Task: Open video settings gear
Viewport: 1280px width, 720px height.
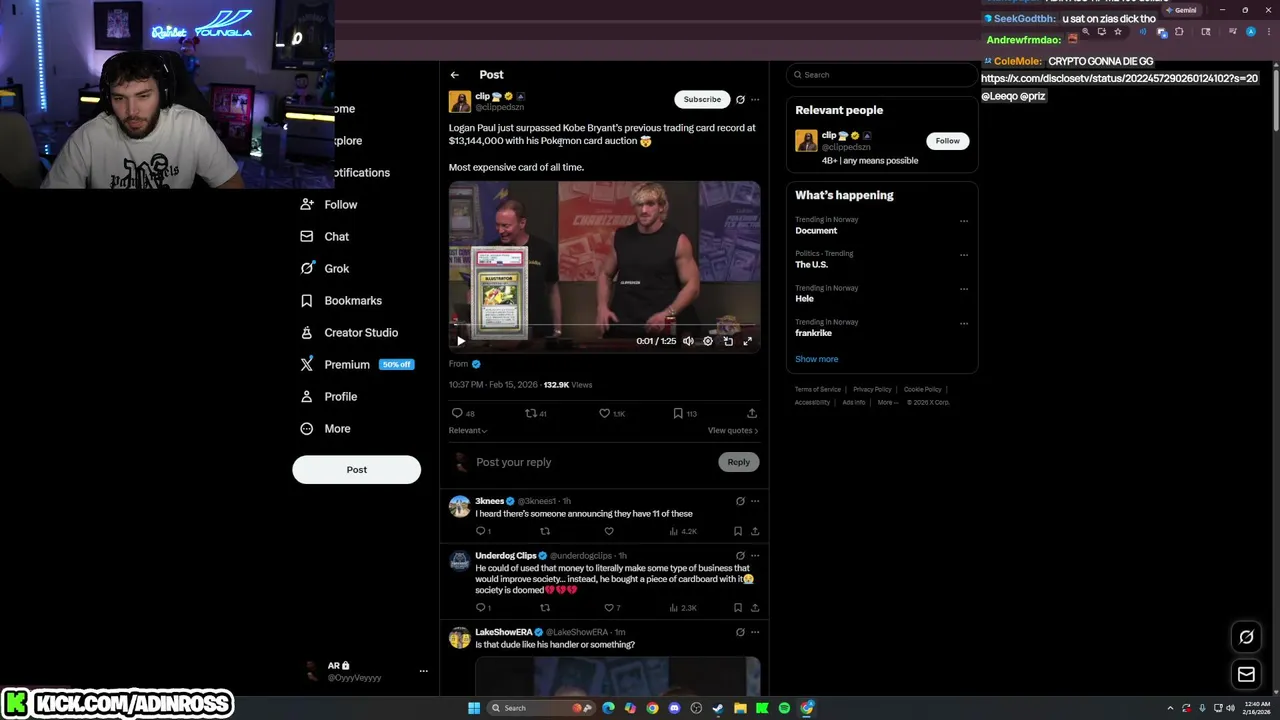Action: 708,341
